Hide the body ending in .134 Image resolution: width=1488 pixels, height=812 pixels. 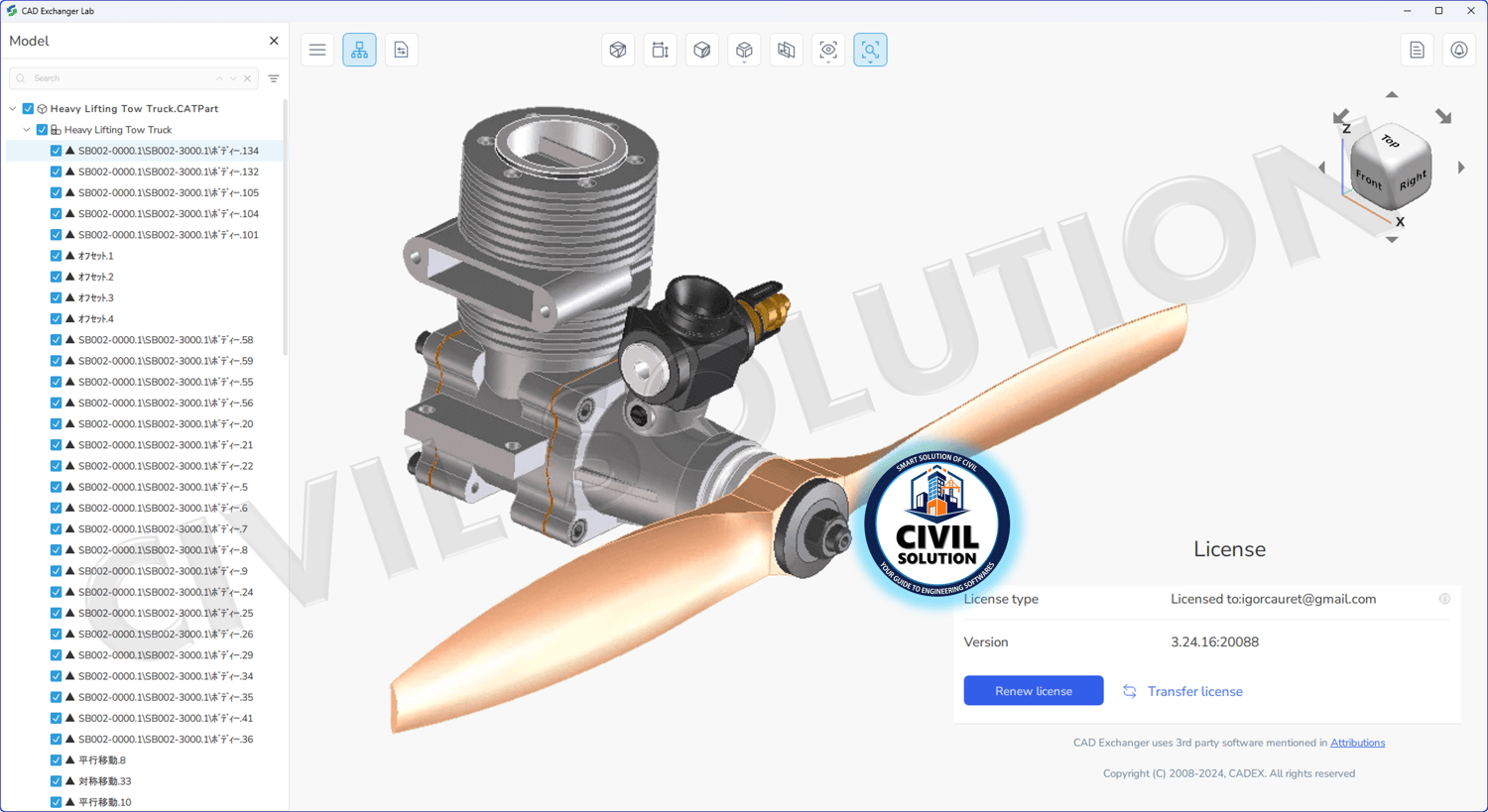(x=56, y=151)
